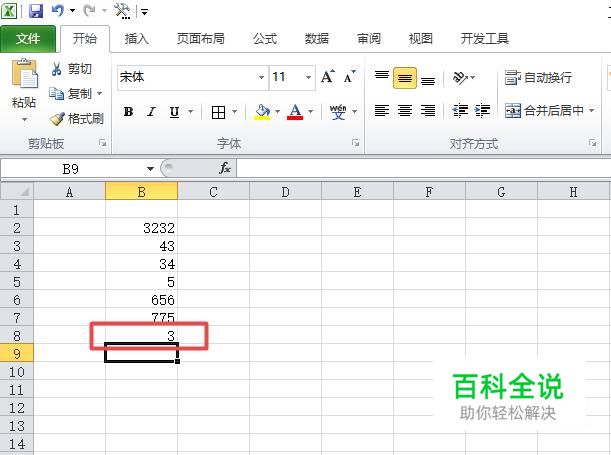Switch to the 开始 tab
This screenshot has width=611, height=455.
(85, 39)
